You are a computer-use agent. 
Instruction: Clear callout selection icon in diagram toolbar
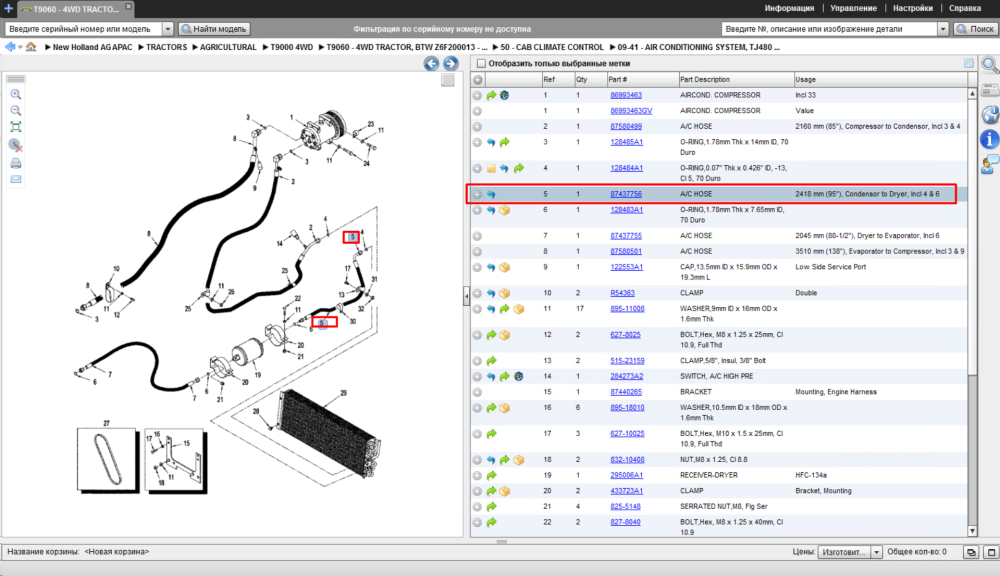tap(16, 145)
